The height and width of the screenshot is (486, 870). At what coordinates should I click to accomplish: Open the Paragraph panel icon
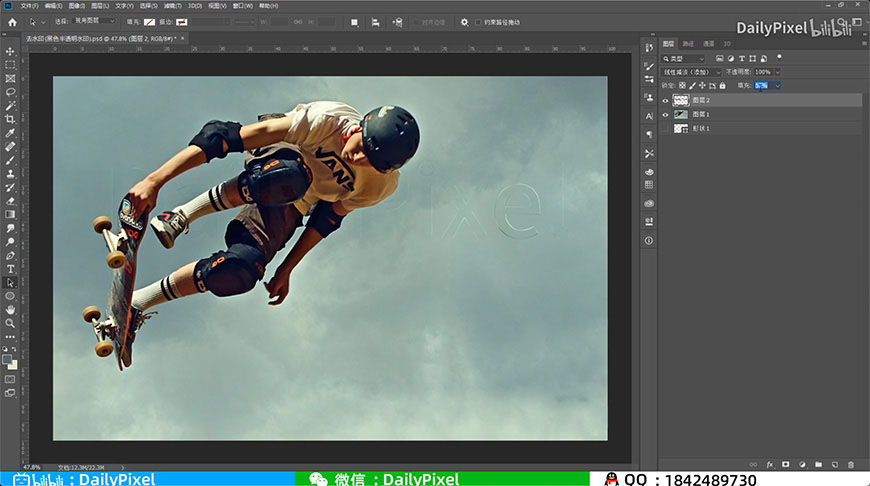(x=649, y=134)
